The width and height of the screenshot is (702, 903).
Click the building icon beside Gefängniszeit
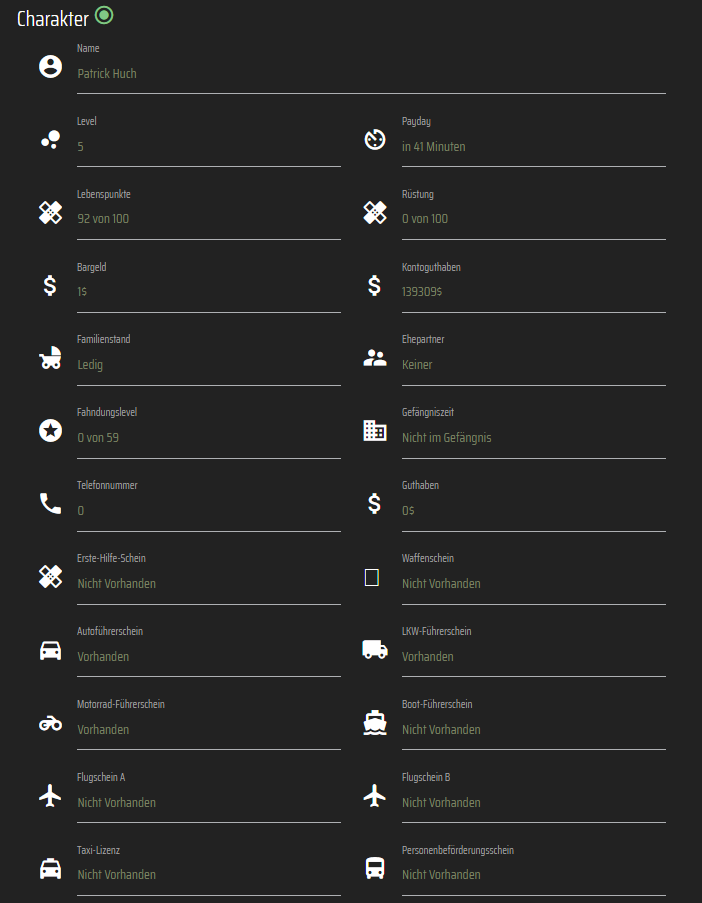tap(375, 430)
